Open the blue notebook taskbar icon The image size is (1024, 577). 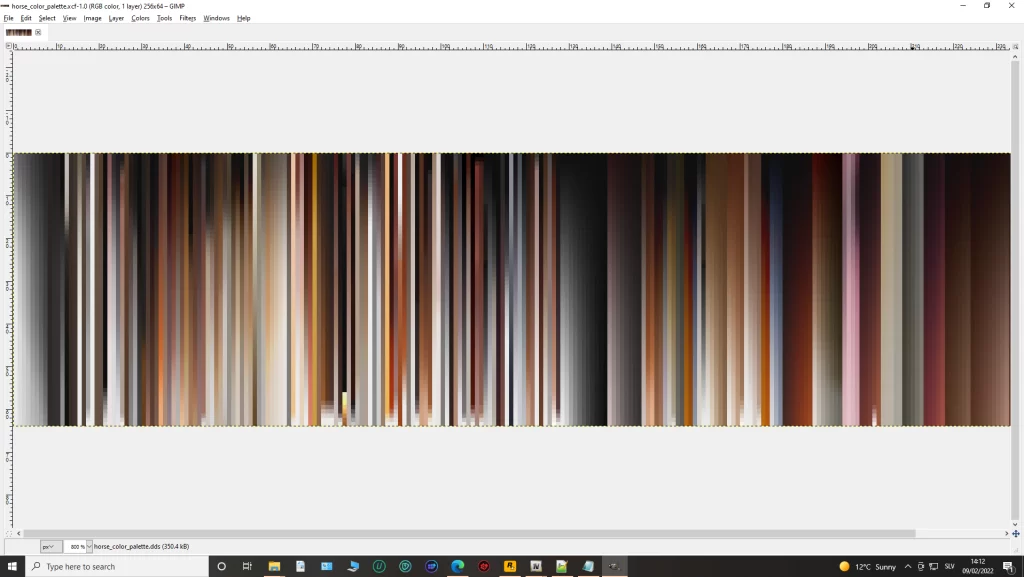pos(588,566)
